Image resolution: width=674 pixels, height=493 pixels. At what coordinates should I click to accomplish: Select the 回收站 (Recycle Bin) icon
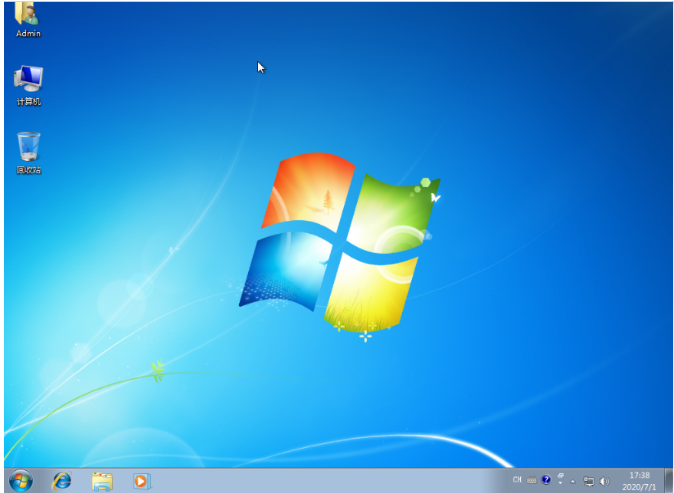tap(28, 147)
